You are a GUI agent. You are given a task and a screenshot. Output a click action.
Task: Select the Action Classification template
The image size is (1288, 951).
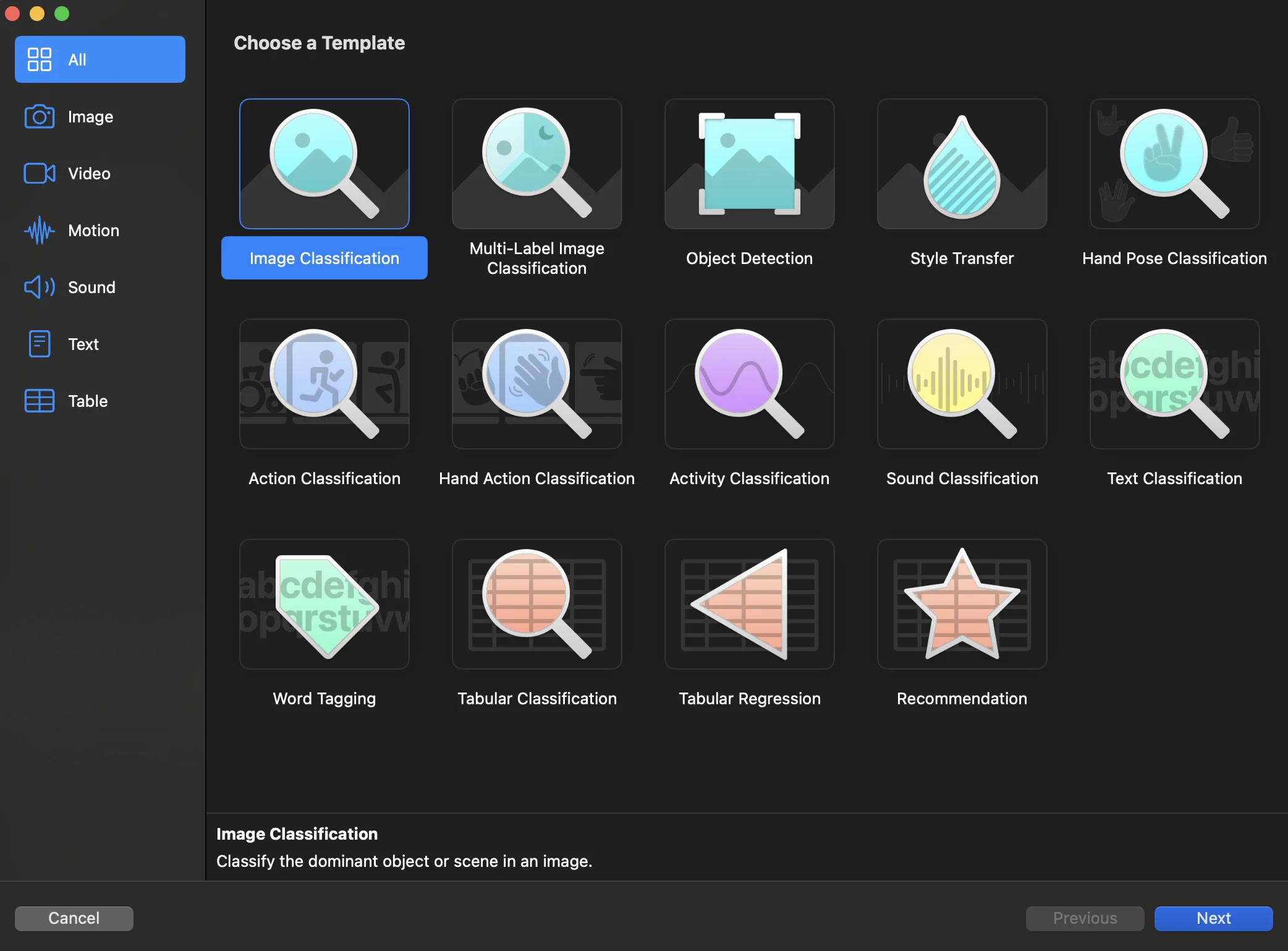pyautogui.click(x=324, y=383)
